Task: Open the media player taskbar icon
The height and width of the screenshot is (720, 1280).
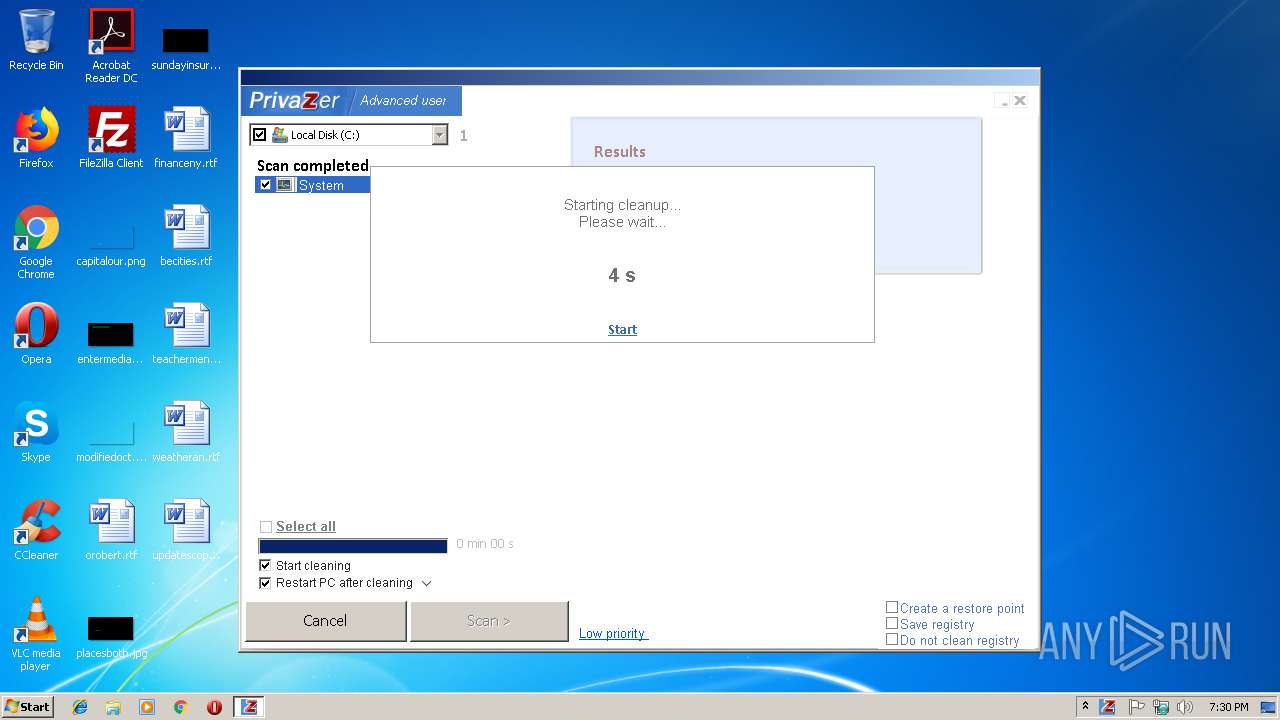Action: (147, 707)
